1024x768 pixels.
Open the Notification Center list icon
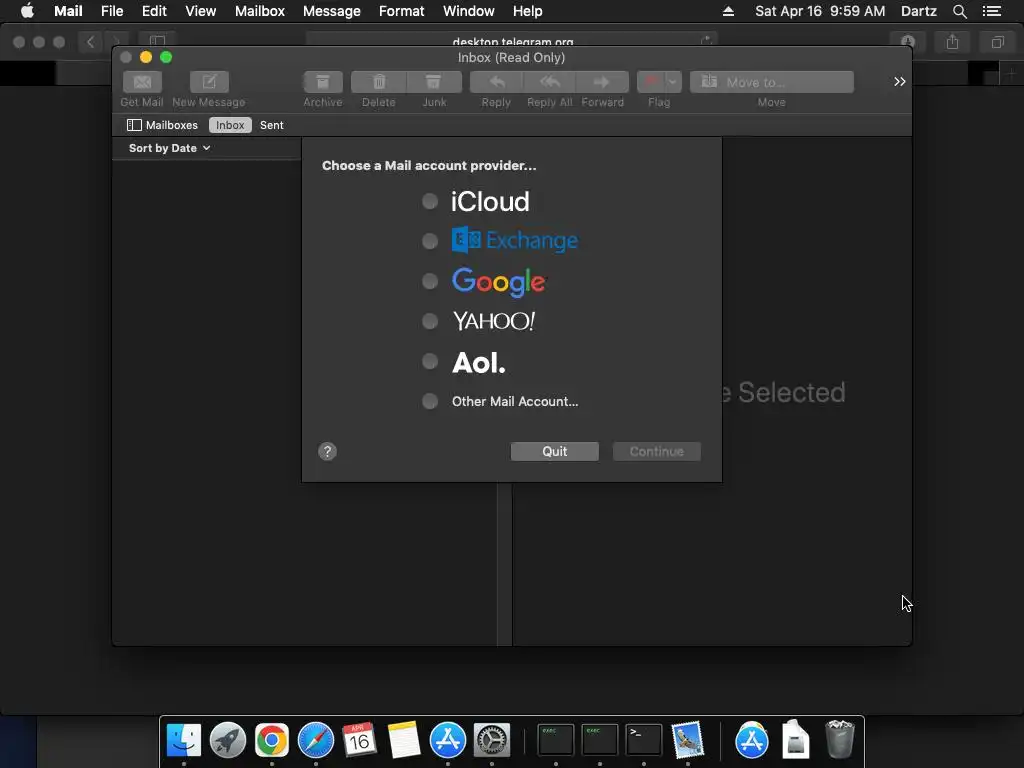[991, 11]
